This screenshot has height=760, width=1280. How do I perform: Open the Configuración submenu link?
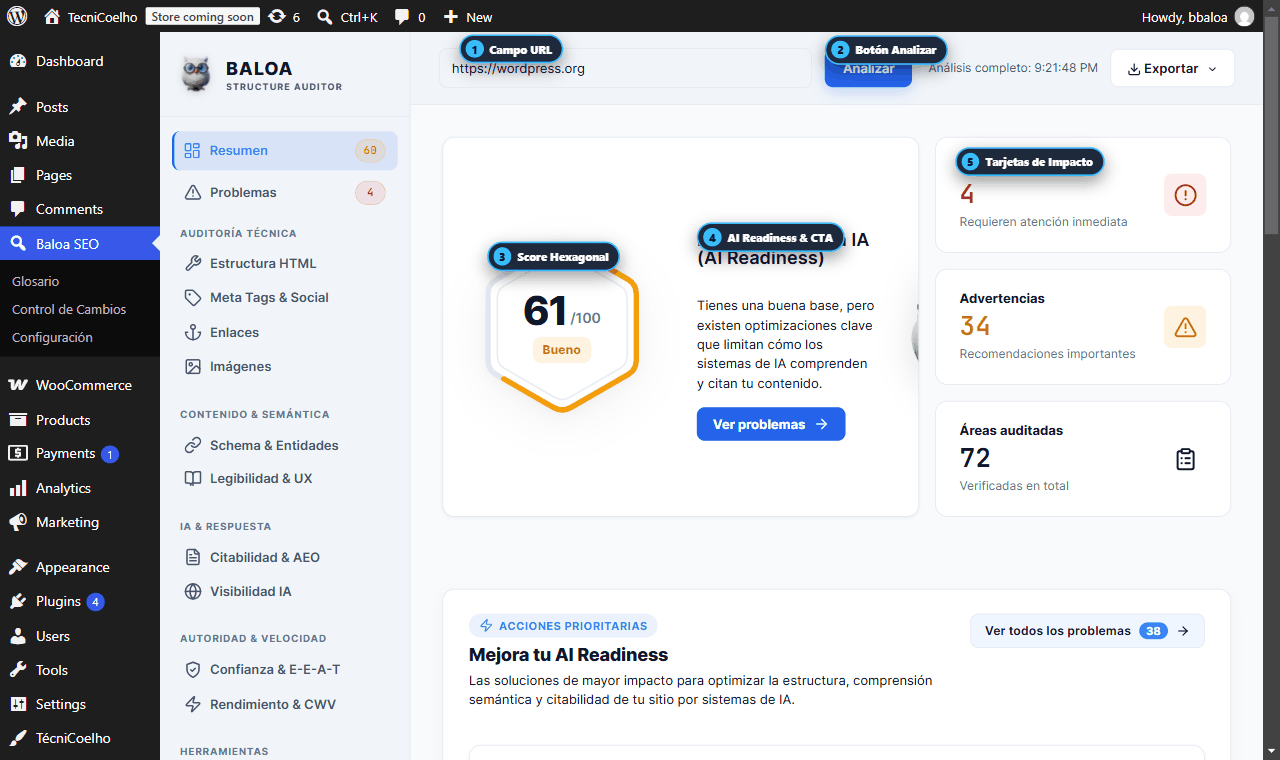point(52,337)
